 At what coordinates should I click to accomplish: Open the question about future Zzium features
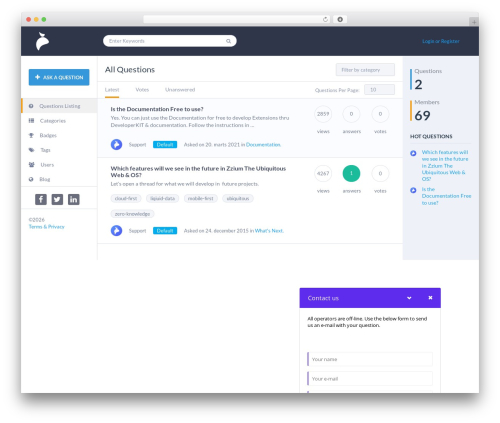click(198, 172)
